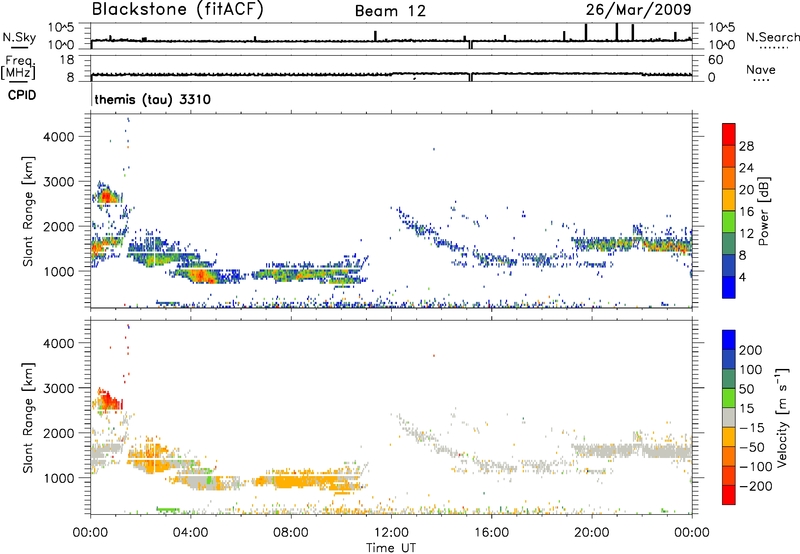Click the 12:00 time axis label

pos(391,533)
